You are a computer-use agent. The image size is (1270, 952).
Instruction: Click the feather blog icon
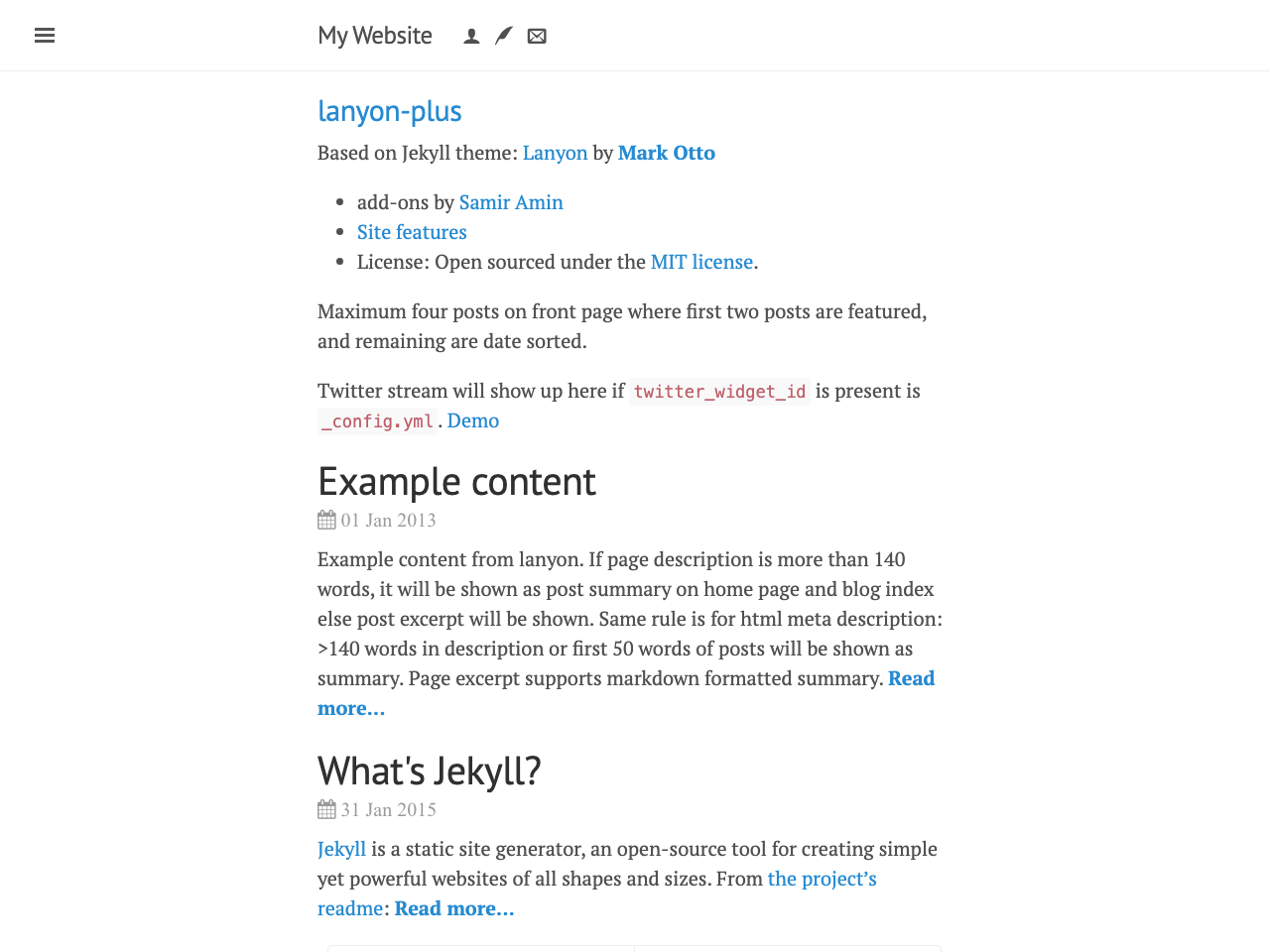(504, 37)
